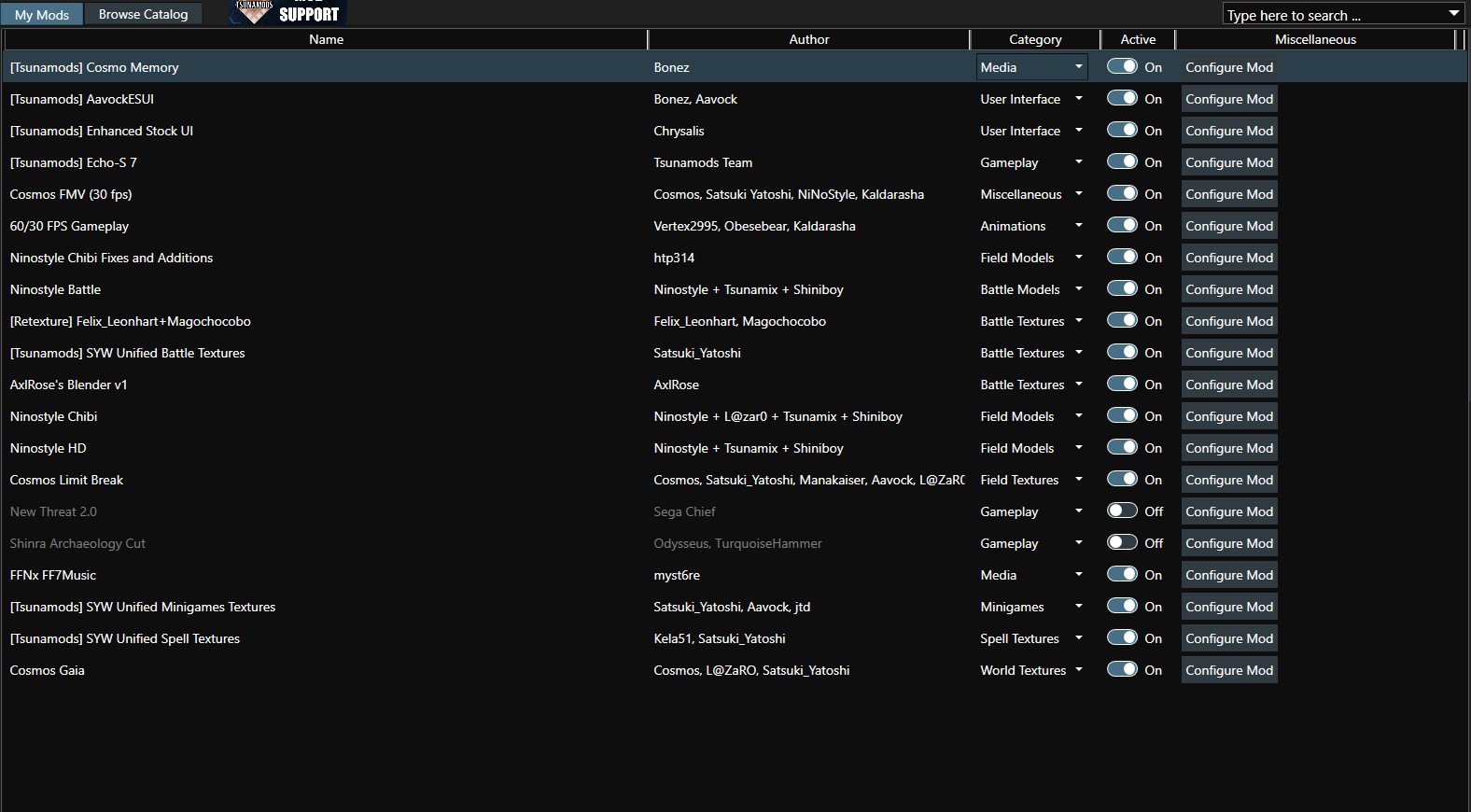Click author text 'htp314'
1471x812 pixels.
(x=674, y=258)
